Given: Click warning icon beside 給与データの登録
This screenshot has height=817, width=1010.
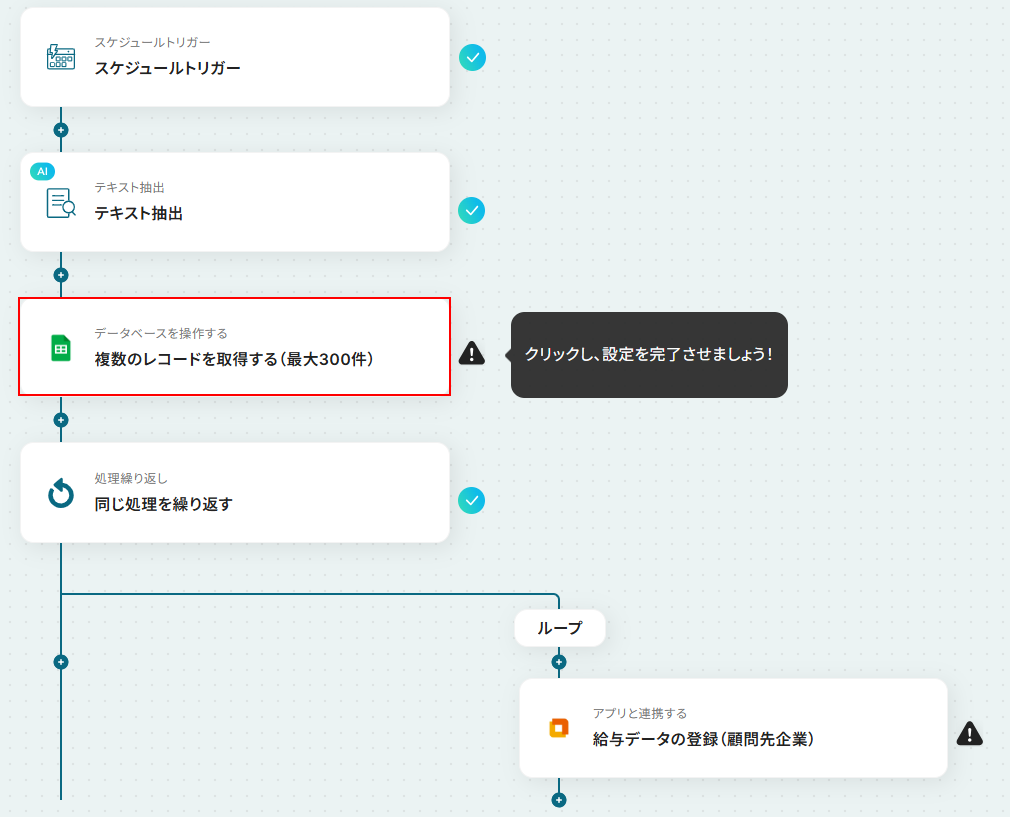Looking at the screenshot, I should pyautogui.click(x=970, y=733).
